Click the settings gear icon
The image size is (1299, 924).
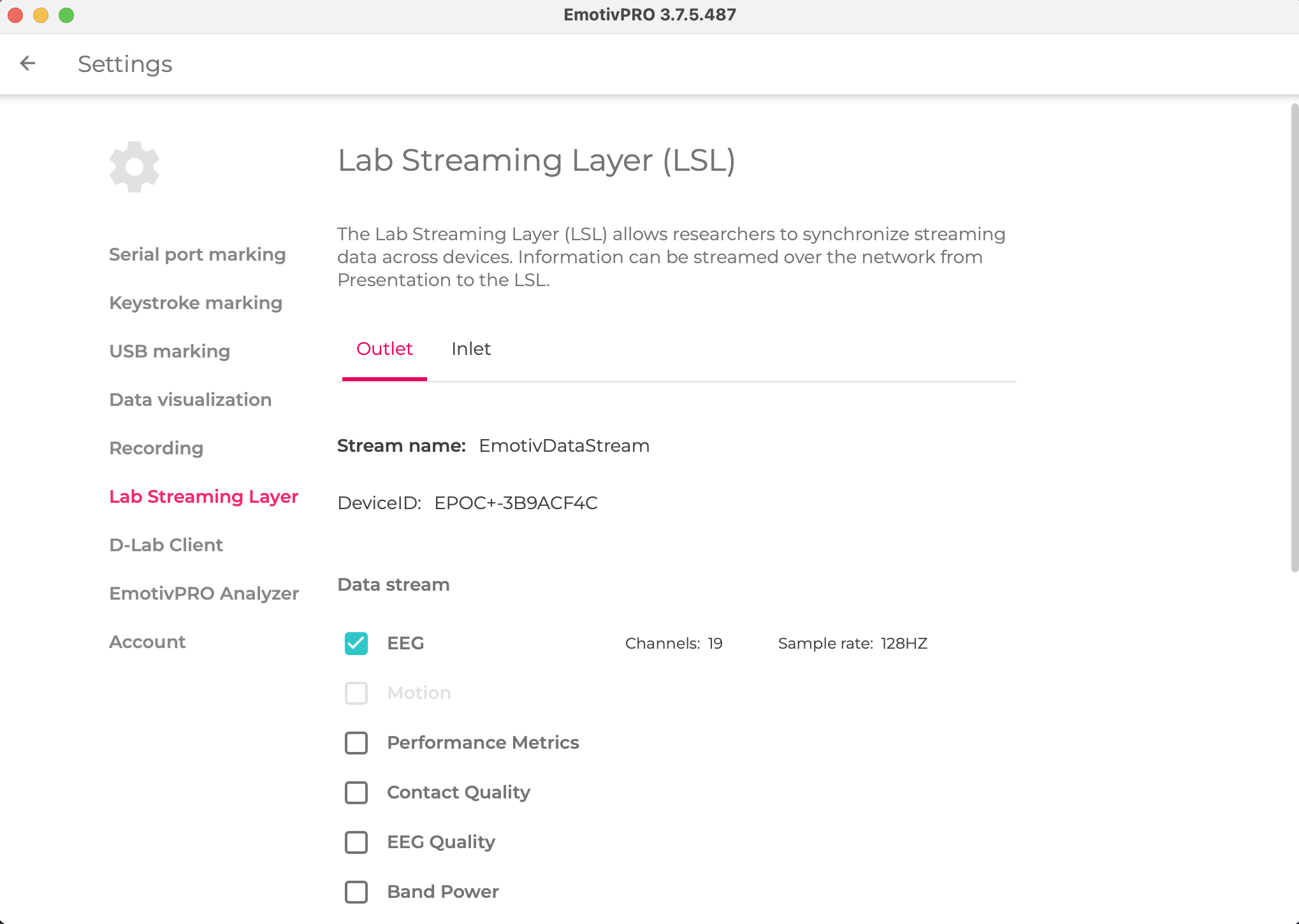point(134,166)
